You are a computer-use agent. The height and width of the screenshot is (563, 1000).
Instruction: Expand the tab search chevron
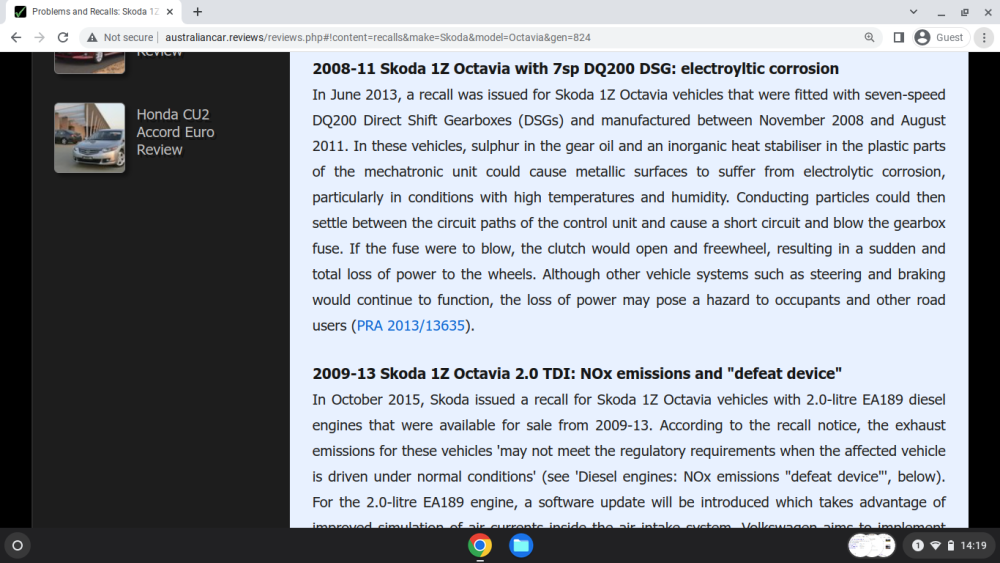(913, 11)
